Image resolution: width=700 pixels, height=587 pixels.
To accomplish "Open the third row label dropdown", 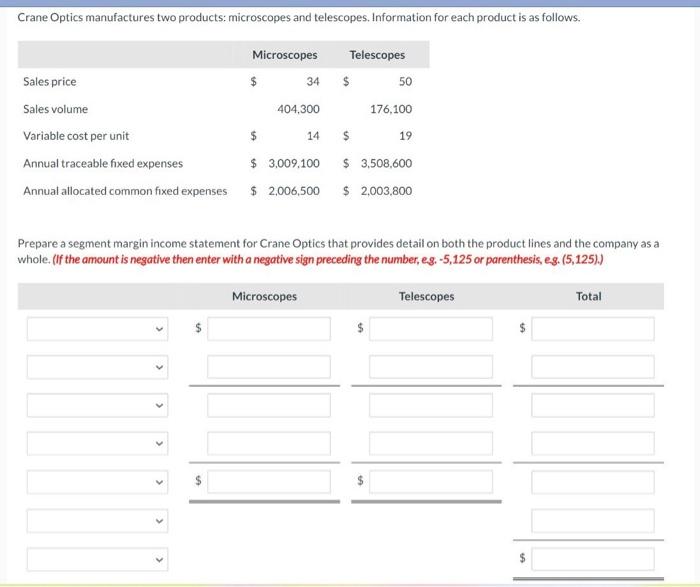I will click(97, 405).
